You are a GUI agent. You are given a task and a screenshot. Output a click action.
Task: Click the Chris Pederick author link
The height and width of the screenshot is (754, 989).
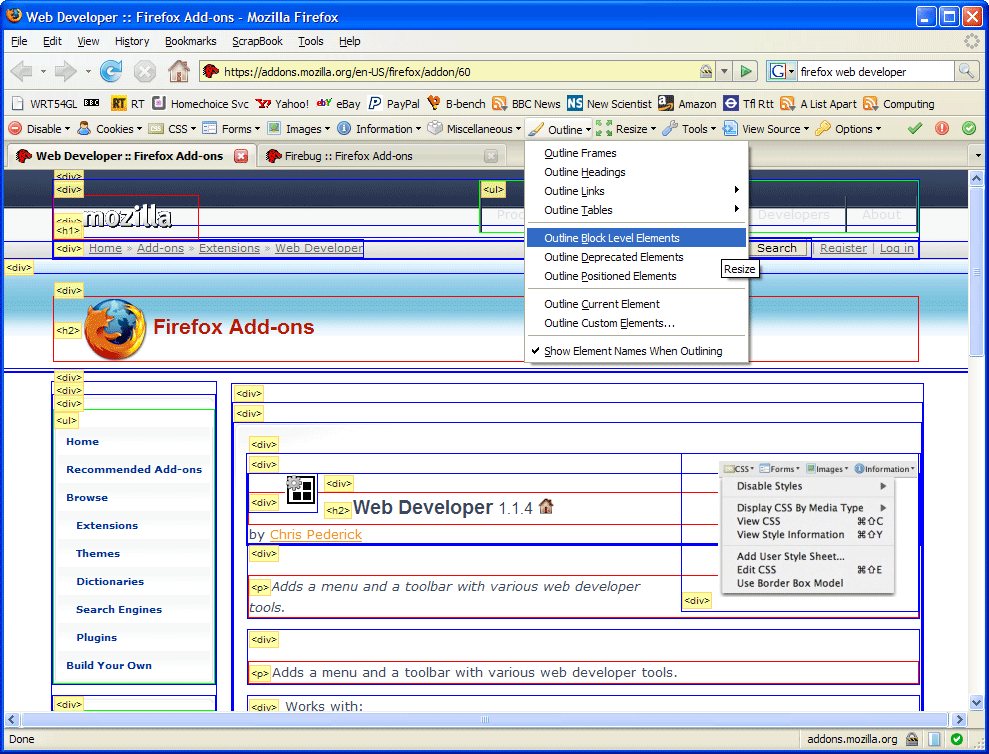tap(315, 535)
